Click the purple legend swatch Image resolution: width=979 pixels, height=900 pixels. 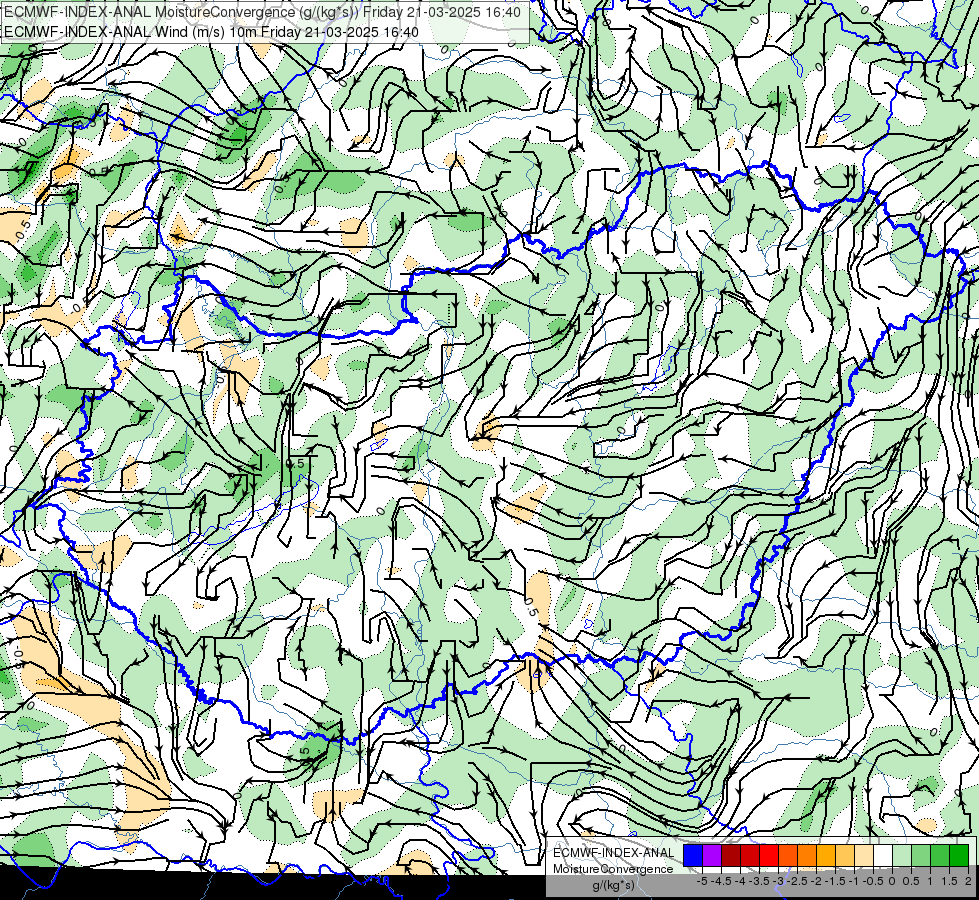tap(712, 855)
